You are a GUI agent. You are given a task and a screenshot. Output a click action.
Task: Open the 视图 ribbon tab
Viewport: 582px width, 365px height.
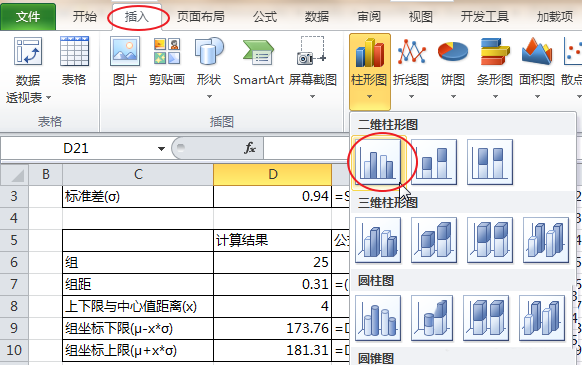pos(421,17)
